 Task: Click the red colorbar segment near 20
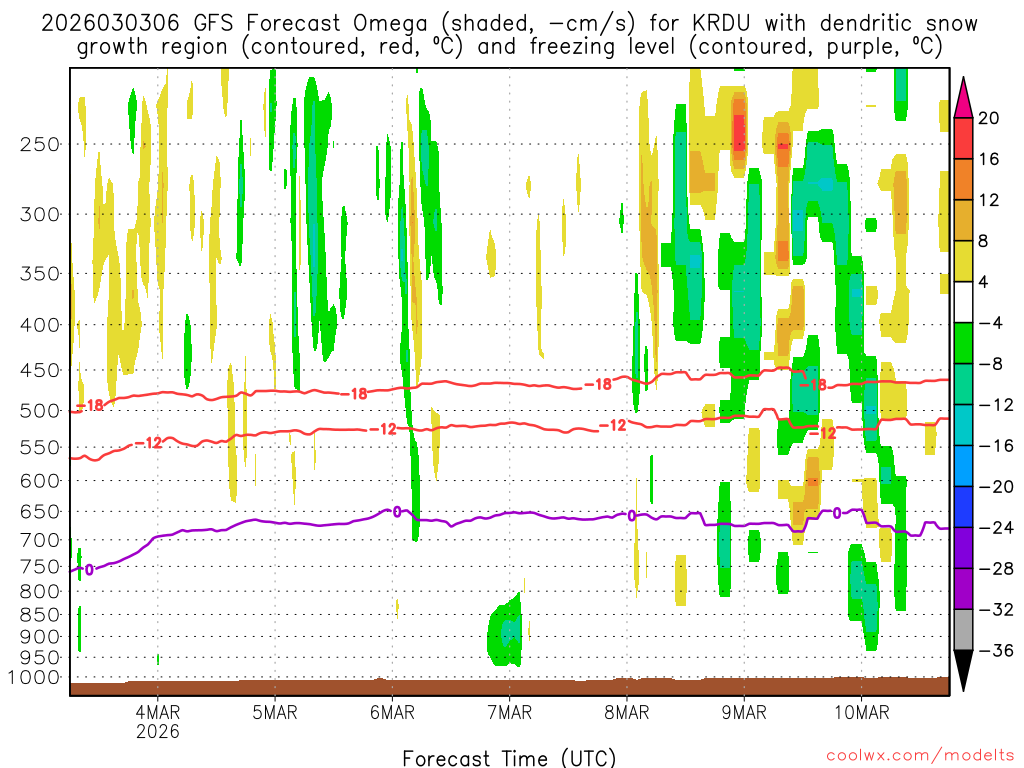[x=963, y=138]
